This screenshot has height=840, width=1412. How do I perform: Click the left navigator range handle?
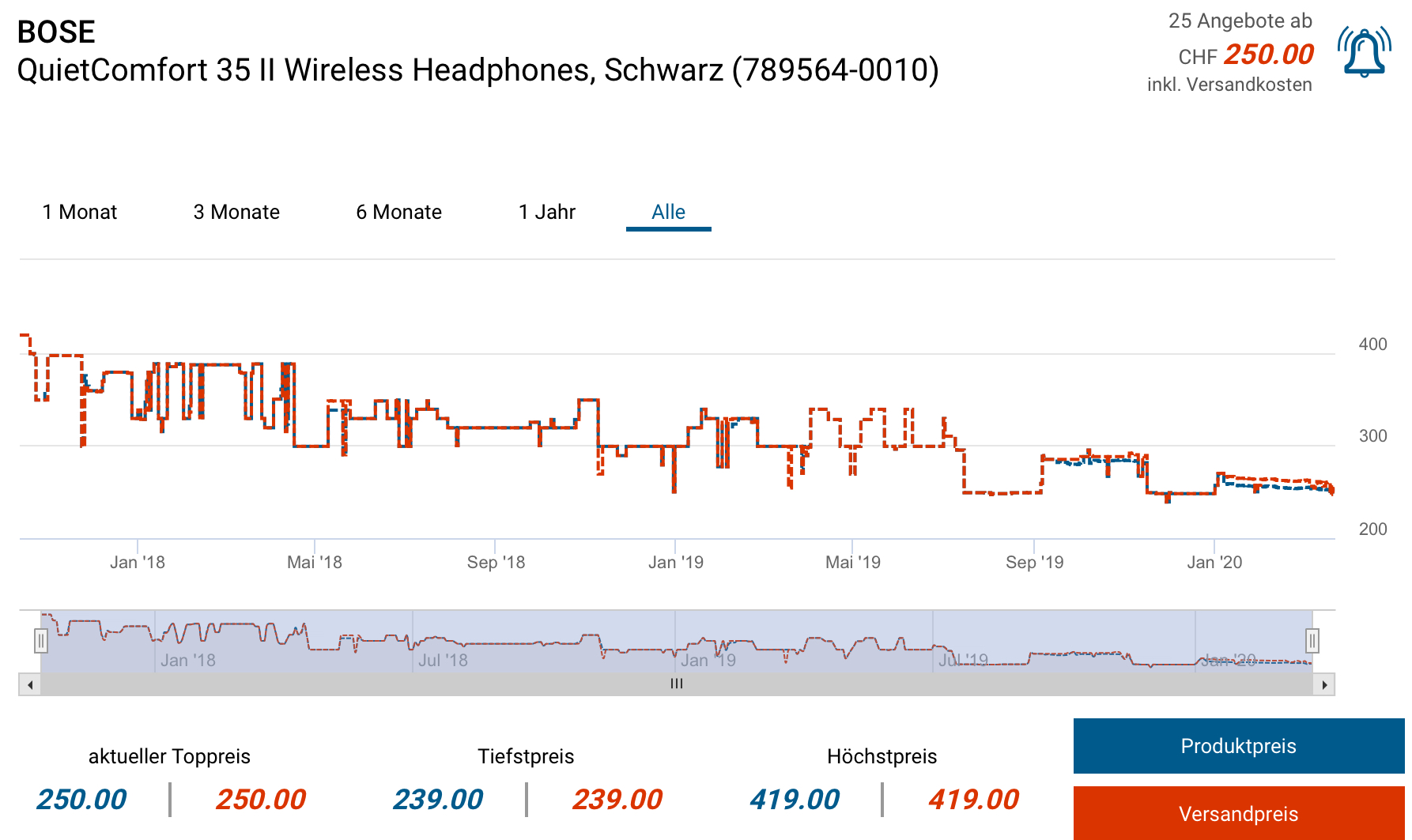(41, 641)
